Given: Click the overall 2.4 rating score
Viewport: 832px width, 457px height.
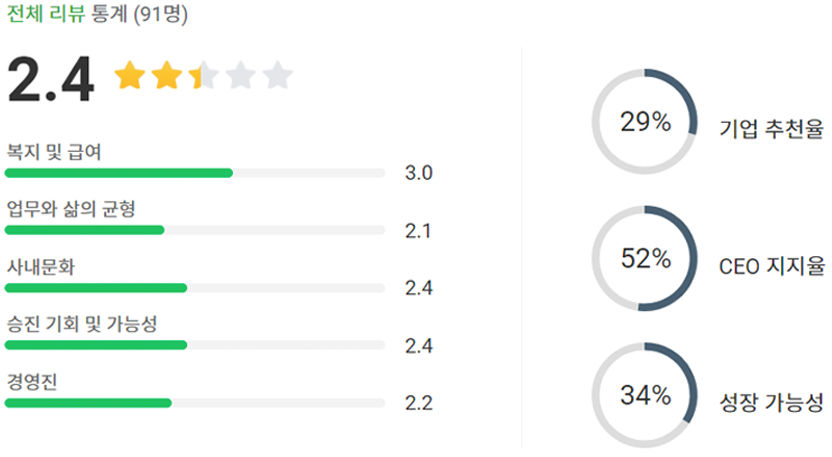Looking at the screenshot, I should [50, 79].
